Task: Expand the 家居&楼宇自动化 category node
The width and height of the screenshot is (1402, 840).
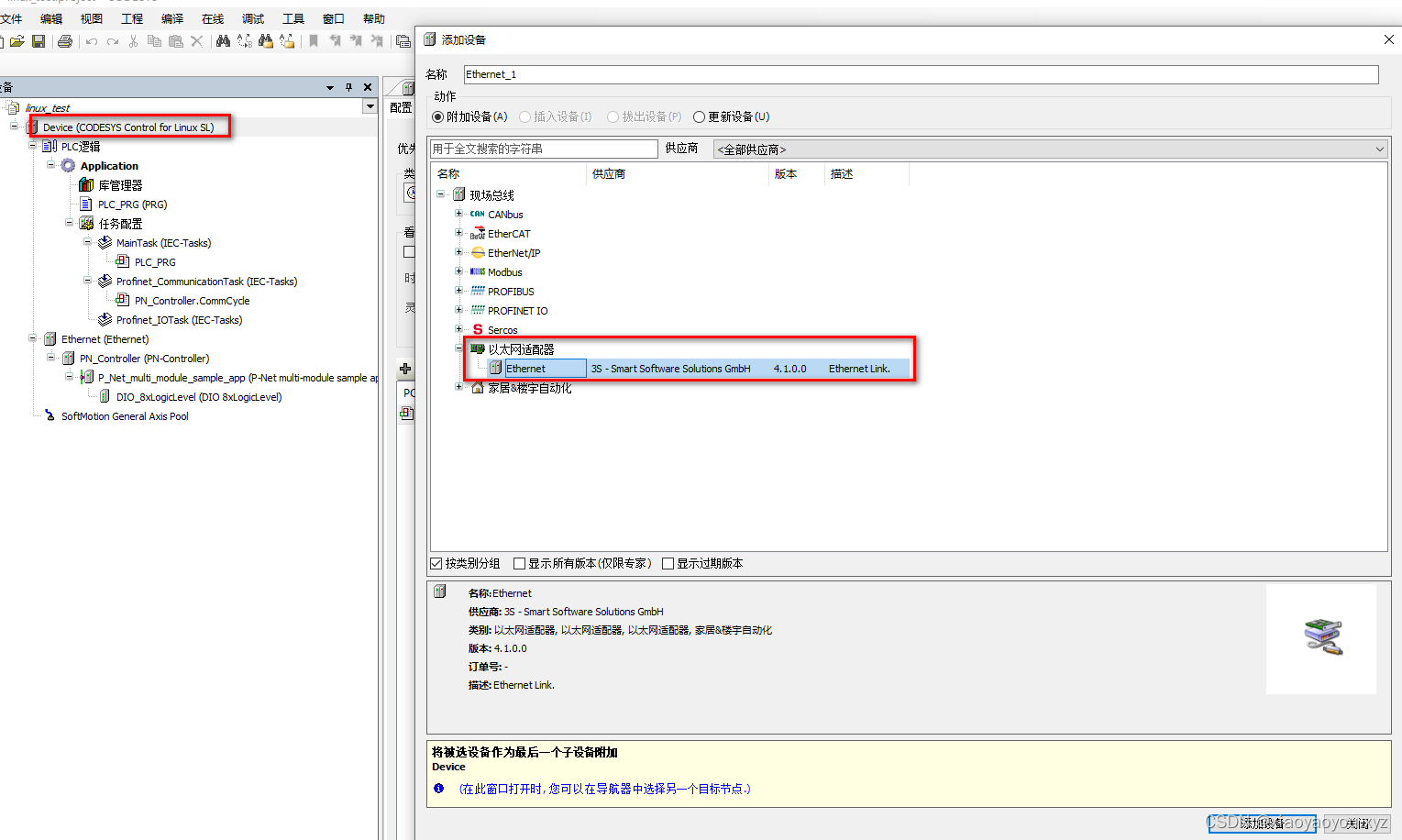Action: [459, 387]
